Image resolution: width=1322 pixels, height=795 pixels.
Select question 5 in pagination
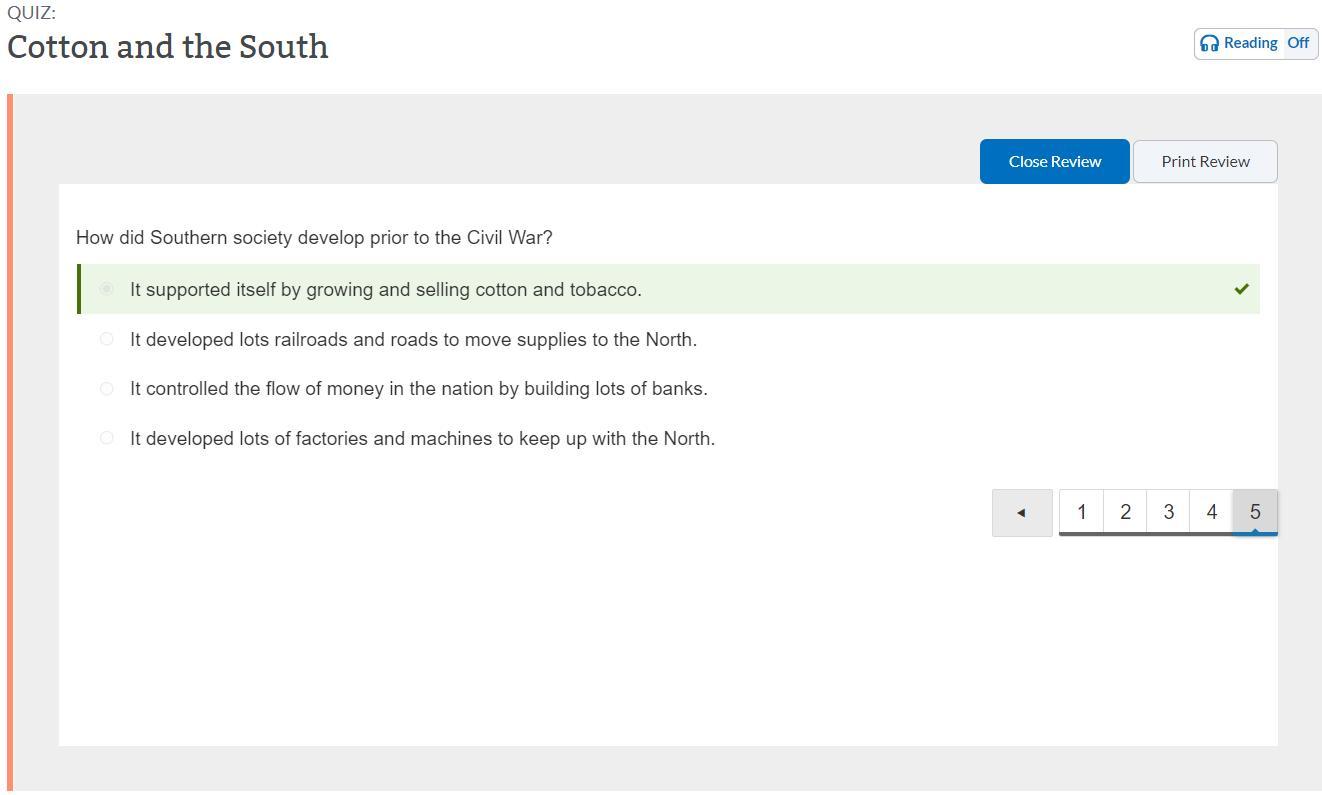[x=1255, y=512]
